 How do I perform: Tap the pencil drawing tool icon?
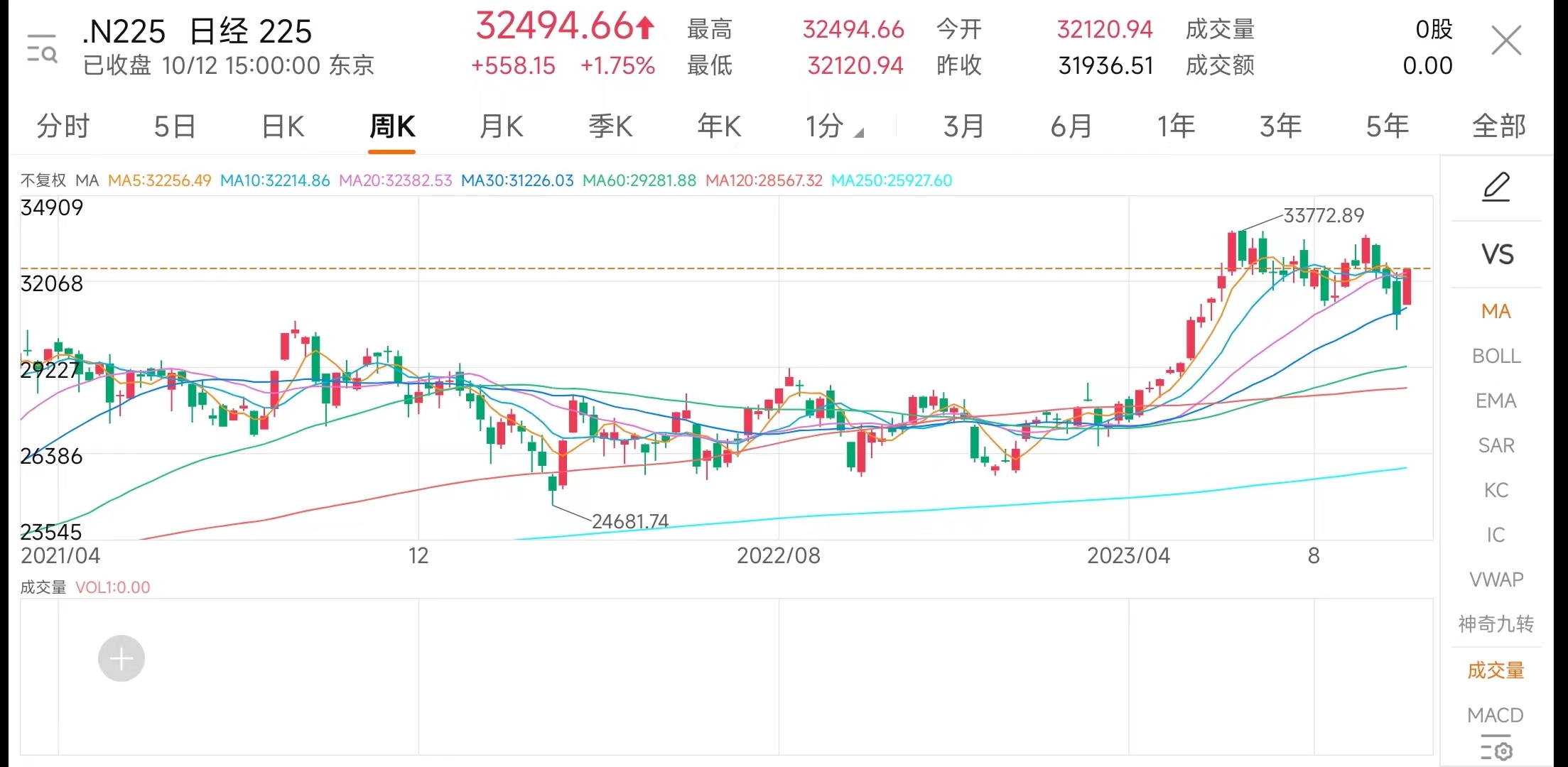click(1496, 187)
